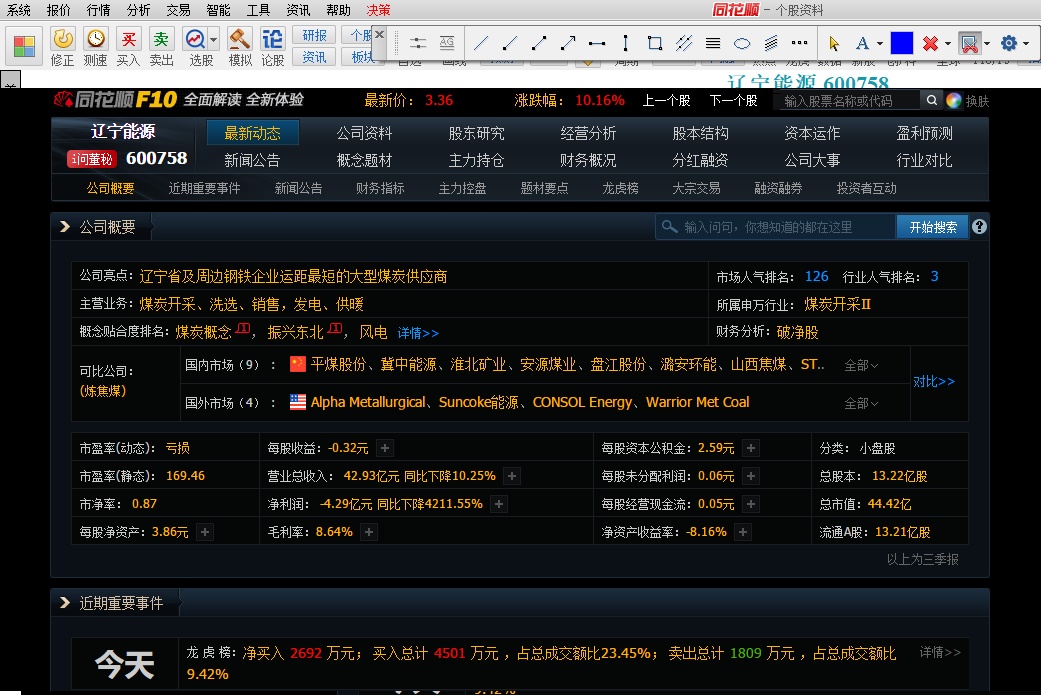Click the red X delete drawing icon
Viewport: 1041px width, 695px height.
(930, 44)
